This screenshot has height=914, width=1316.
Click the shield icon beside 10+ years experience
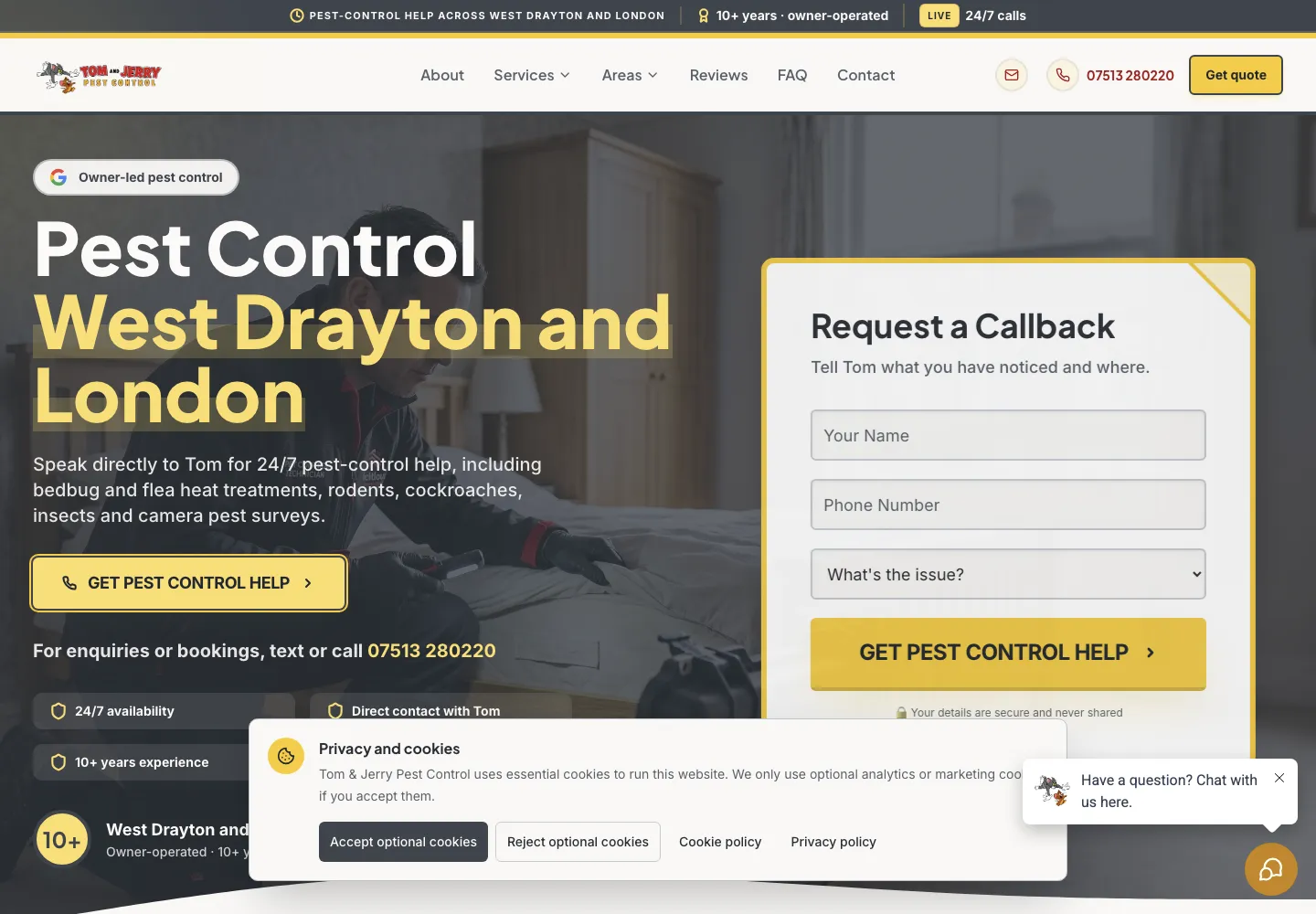tap(58, 762)
